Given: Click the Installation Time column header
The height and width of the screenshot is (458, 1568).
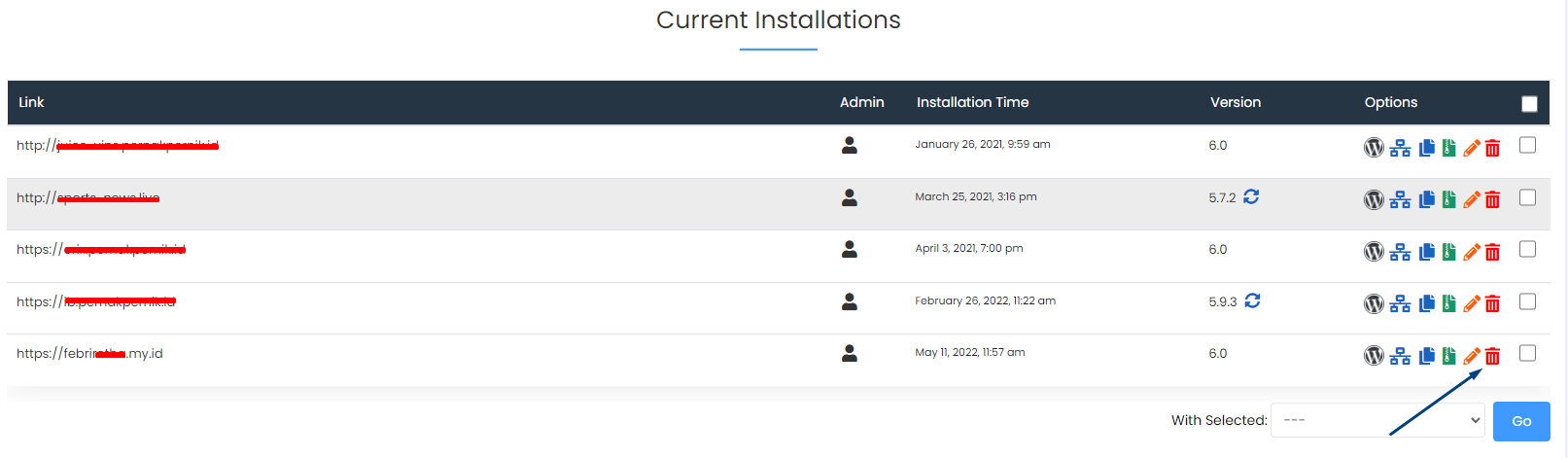Looking at the screenshot, I should 972,102.
